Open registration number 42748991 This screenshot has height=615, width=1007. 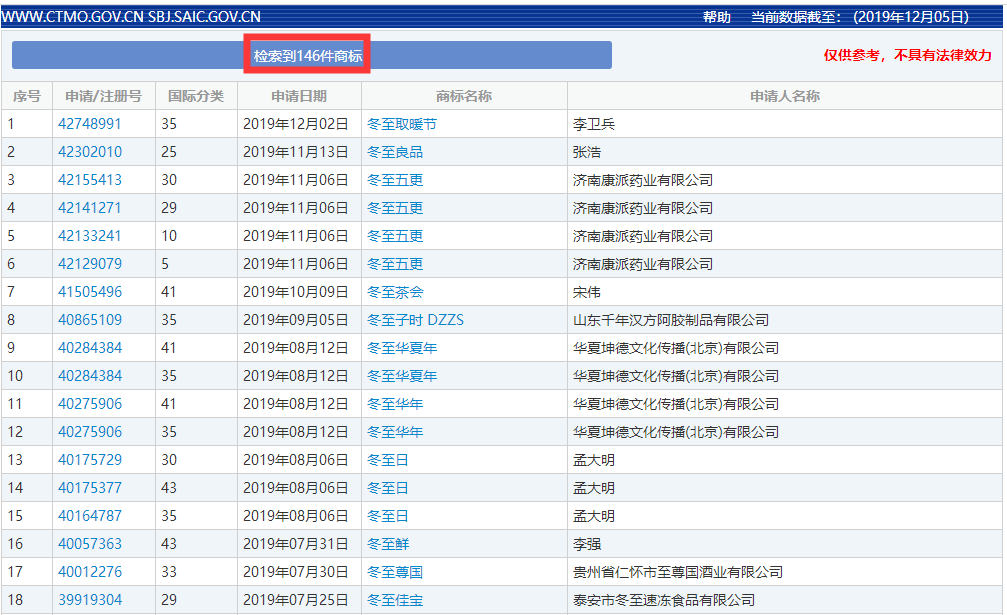[x=90, y=124]
